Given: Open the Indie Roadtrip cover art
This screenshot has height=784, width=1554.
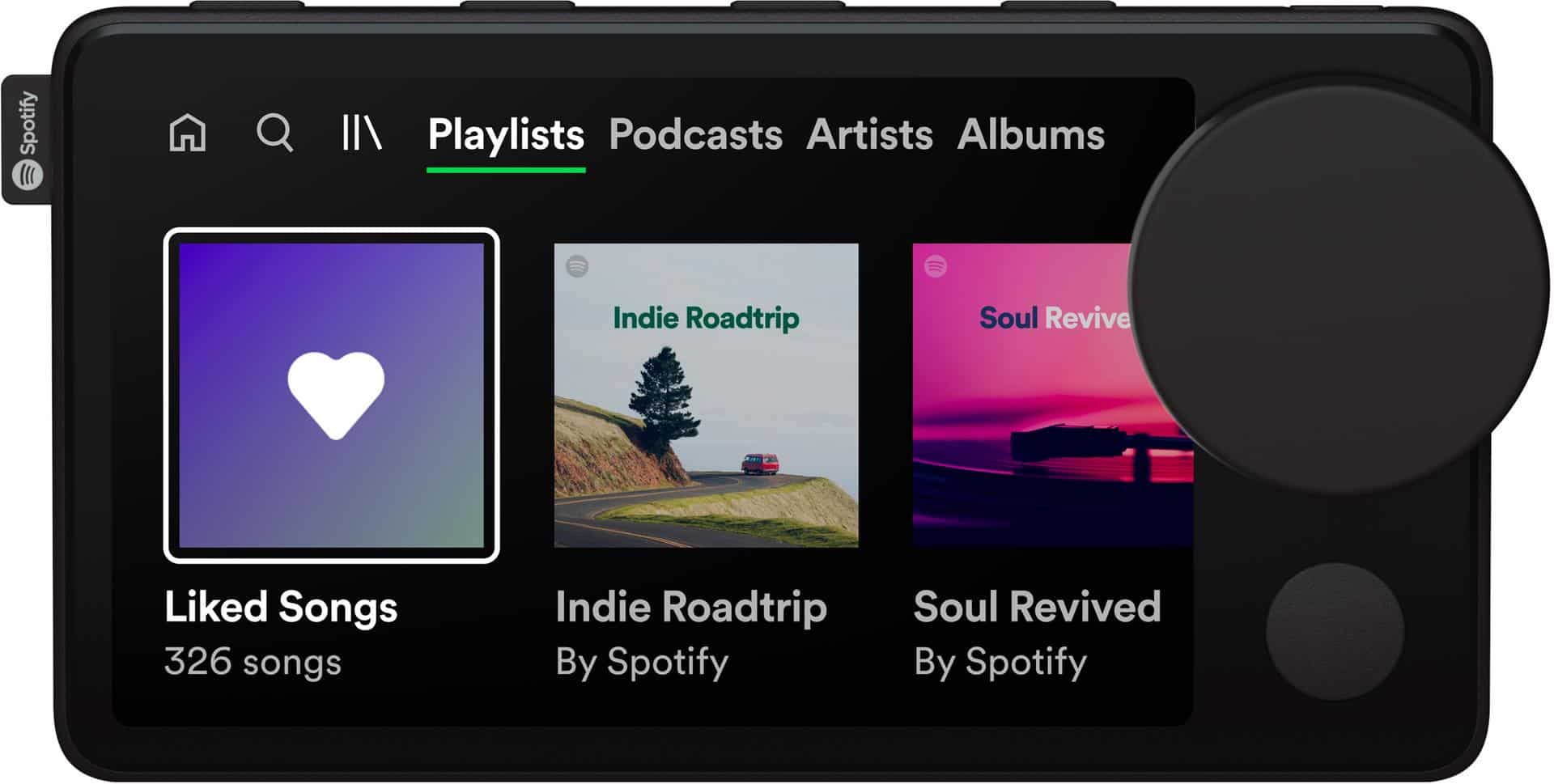Looking at the screenshot, I should [706, 396].
